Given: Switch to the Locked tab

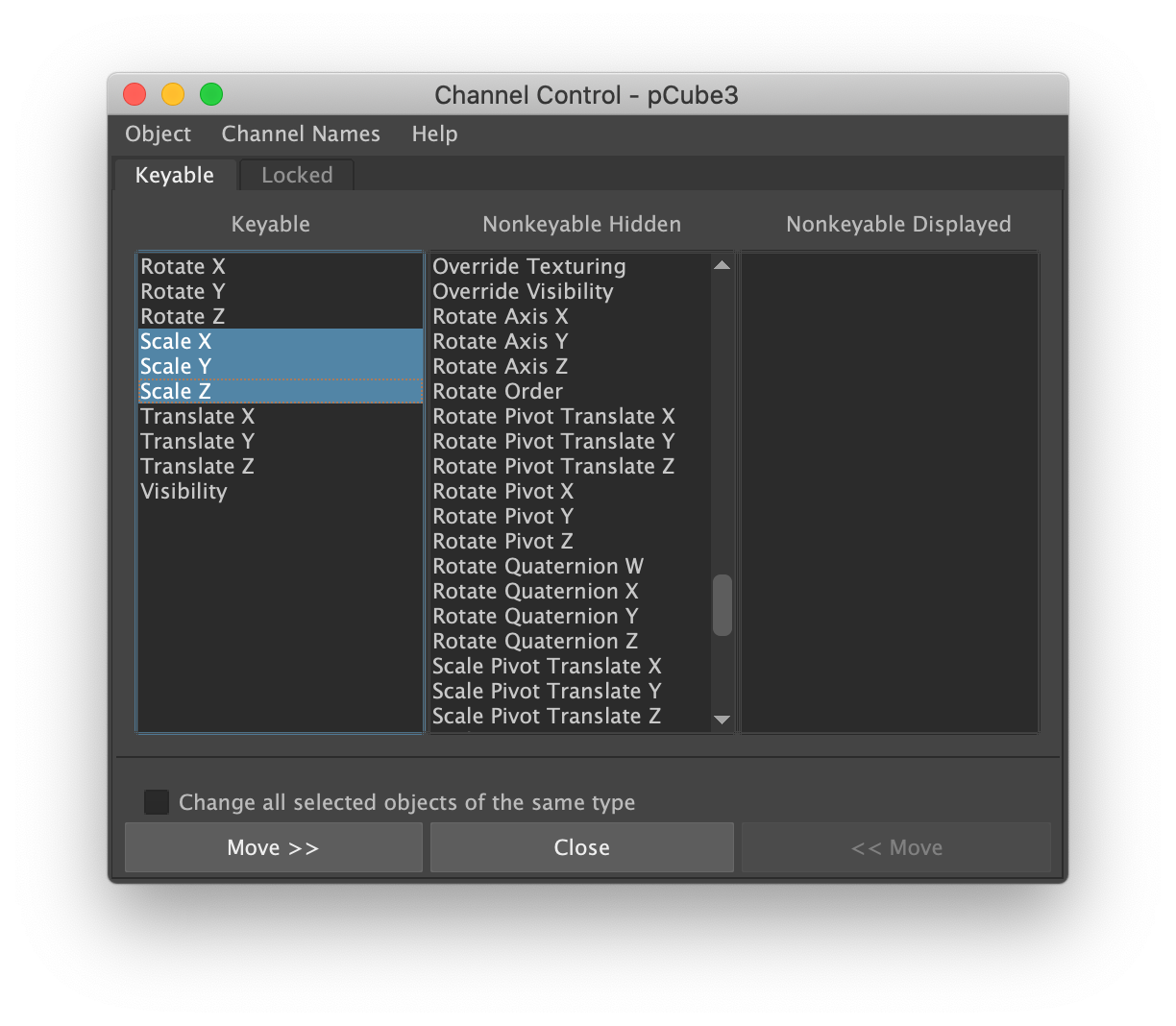Looking at the screenshot, I should point(297,176).
